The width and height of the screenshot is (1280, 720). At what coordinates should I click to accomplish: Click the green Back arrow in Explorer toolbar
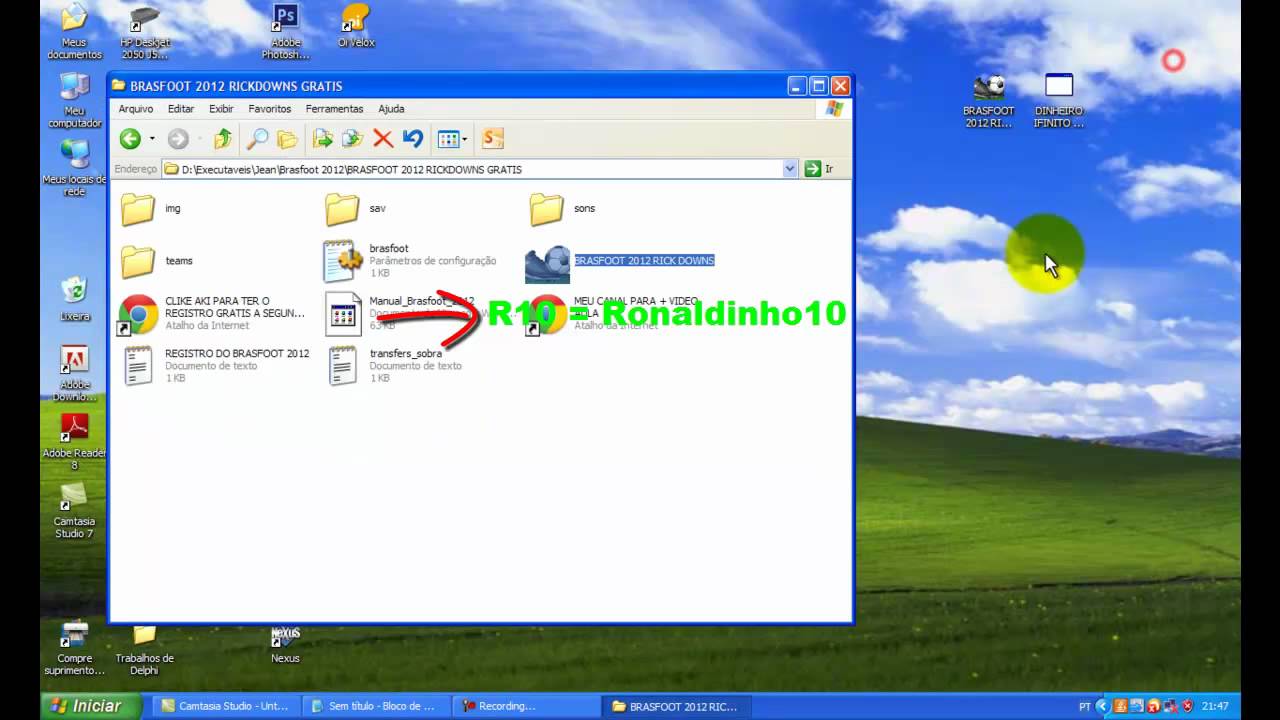tap(130, 139)
